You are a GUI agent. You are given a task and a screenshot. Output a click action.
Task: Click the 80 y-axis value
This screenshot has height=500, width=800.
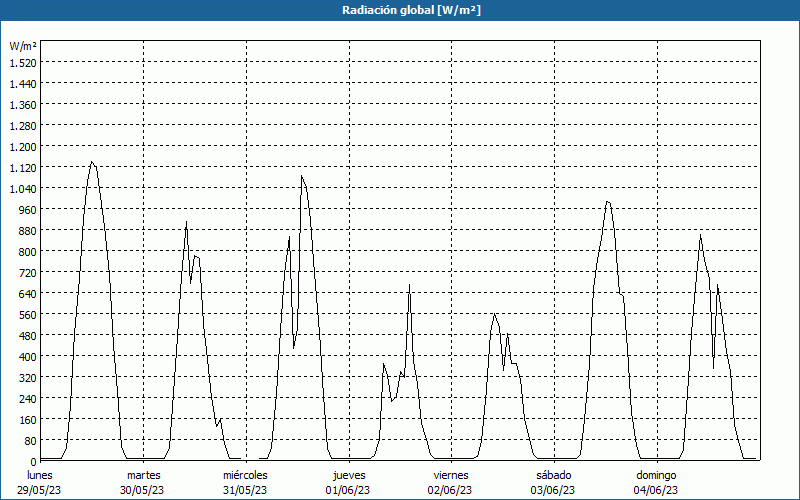point(31,440)
